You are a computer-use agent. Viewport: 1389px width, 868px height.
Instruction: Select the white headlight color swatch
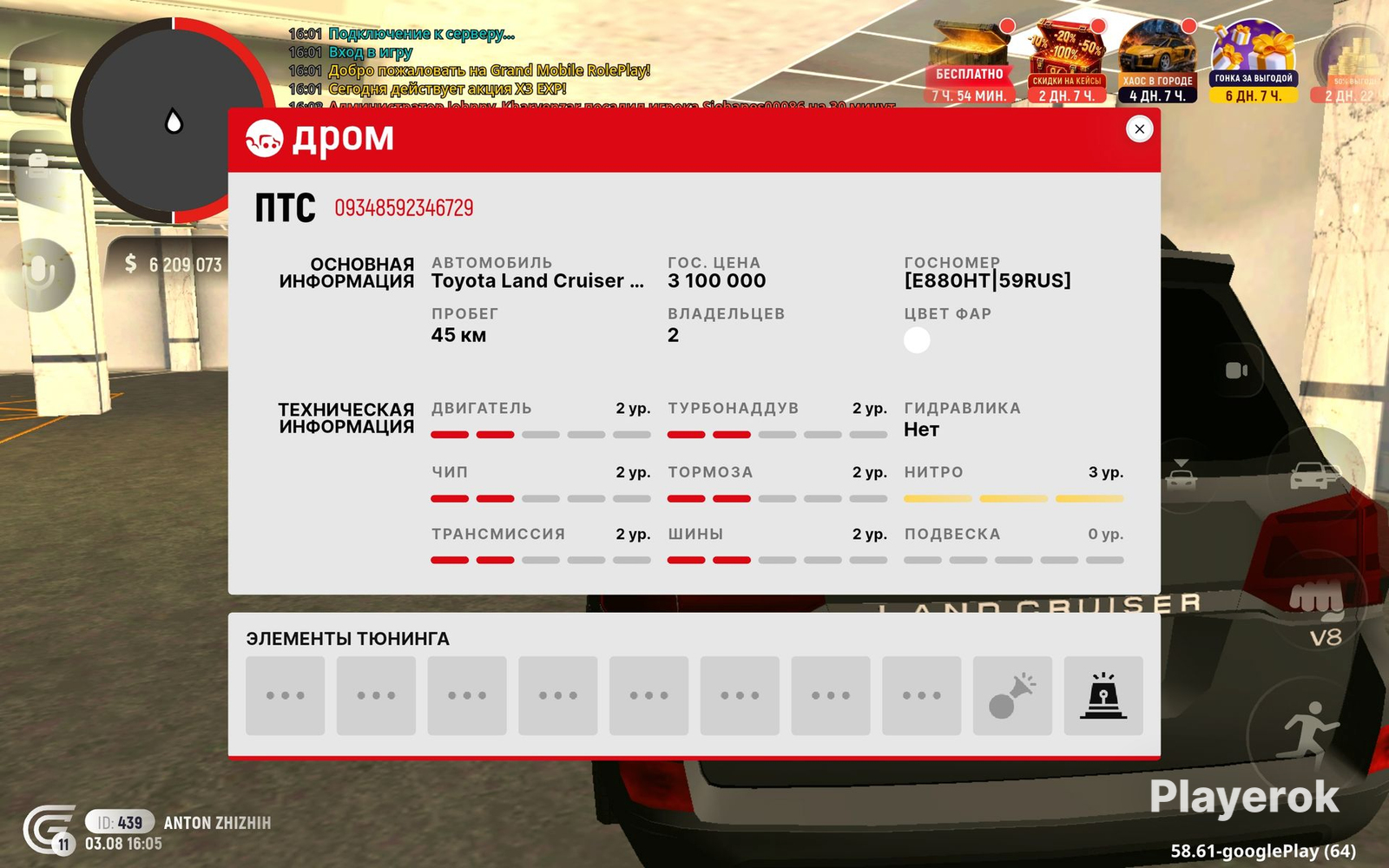(917, 339)
